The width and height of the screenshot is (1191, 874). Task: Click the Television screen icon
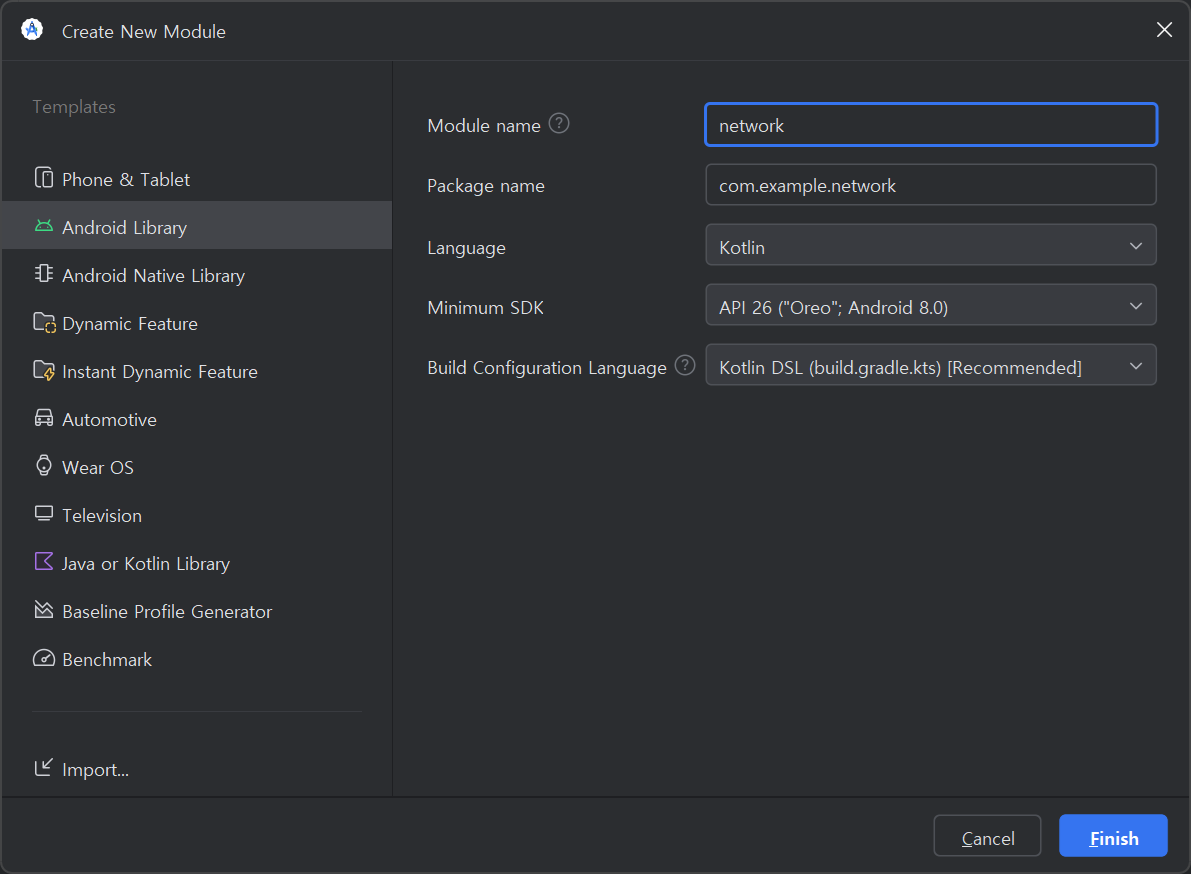tap(44, 514)
